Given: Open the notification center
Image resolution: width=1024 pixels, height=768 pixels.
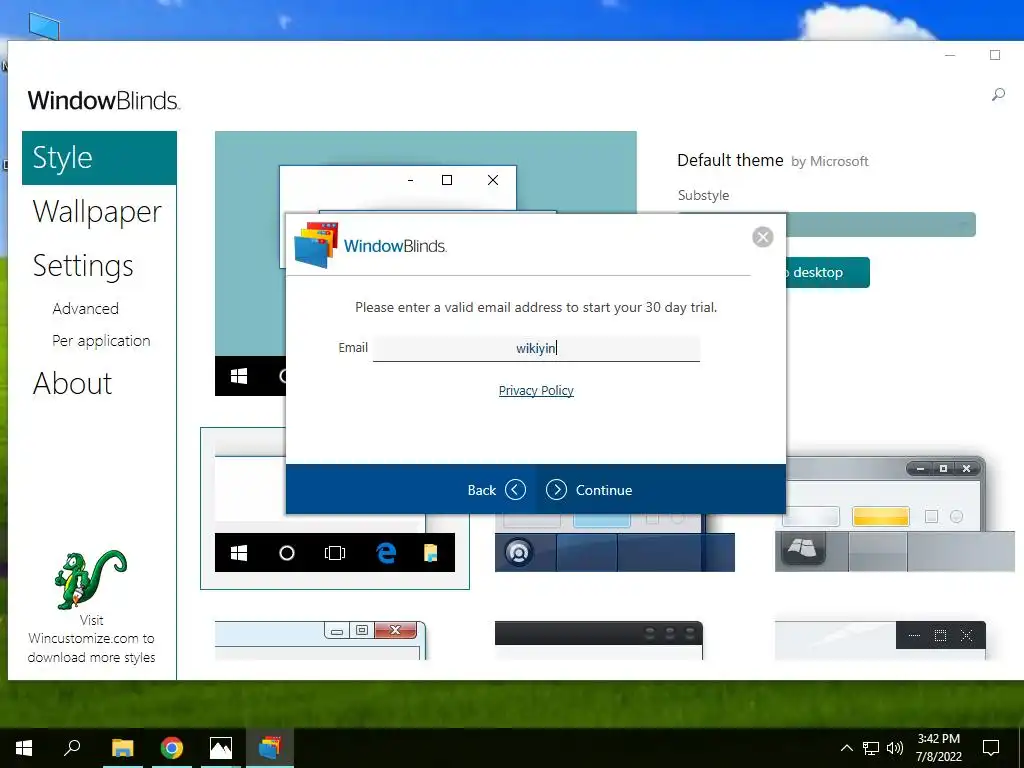Looking at the screenshot, I should (991, 748).
